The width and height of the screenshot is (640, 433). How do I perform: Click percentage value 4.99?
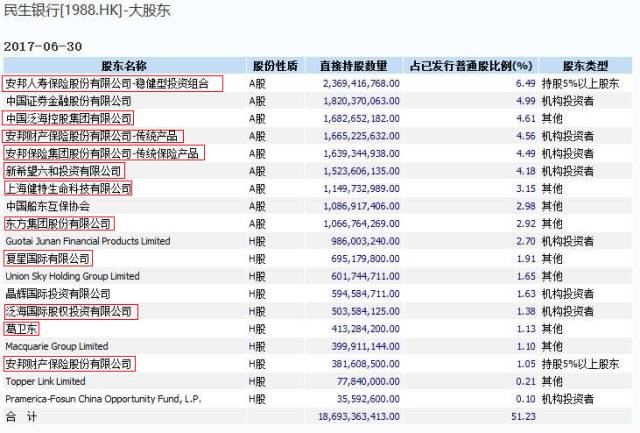click(526, 101)
